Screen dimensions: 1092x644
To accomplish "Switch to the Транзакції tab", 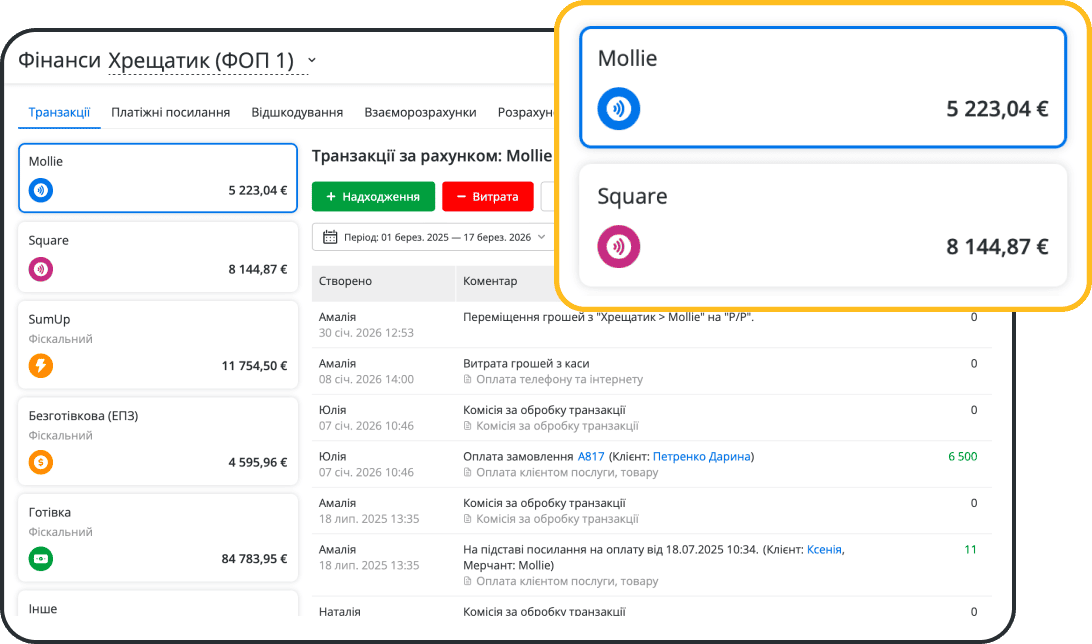I will [59, 113].
